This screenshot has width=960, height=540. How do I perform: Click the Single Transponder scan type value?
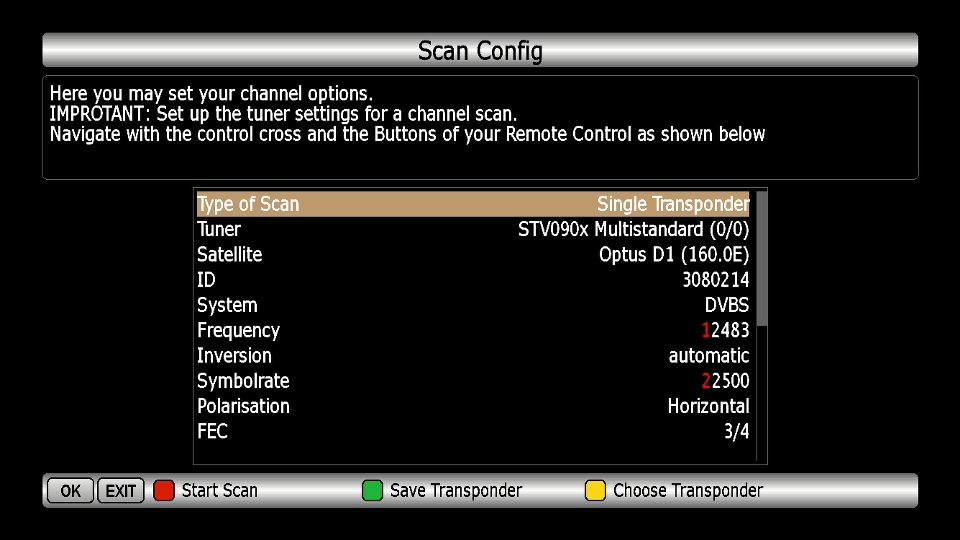[672, 204]
